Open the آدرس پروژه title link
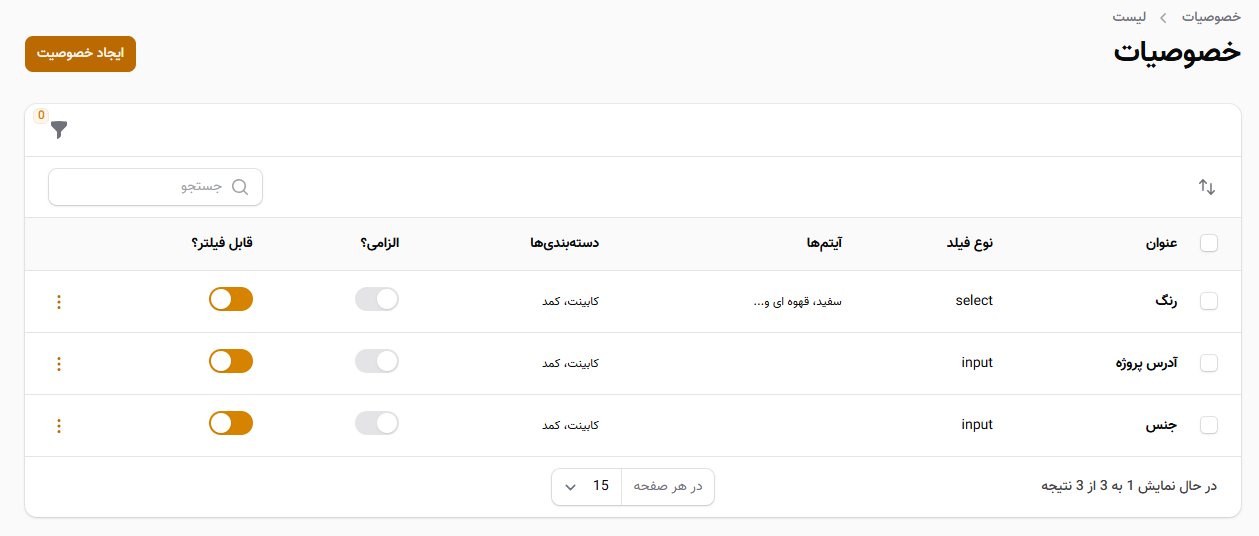The image size is (1259, 536). 1146,363
